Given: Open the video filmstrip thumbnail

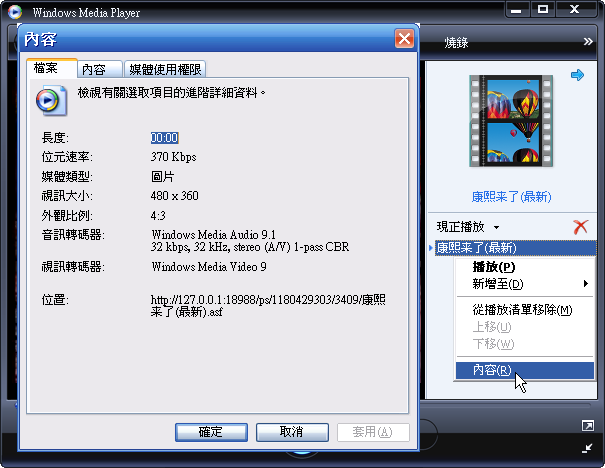Looking at the screenshot, I should [x=511, y=121].
